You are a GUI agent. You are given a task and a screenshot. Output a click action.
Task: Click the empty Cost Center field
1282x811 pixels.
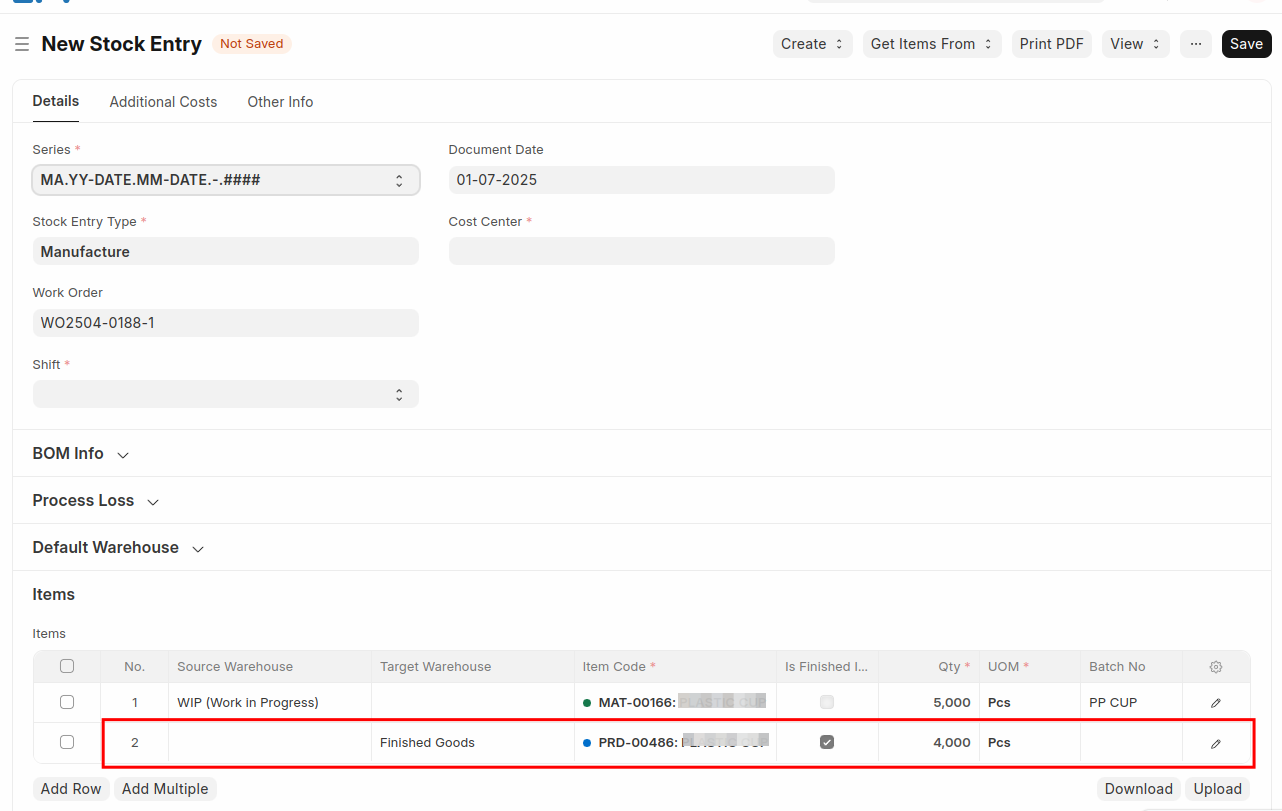point(642,251)
